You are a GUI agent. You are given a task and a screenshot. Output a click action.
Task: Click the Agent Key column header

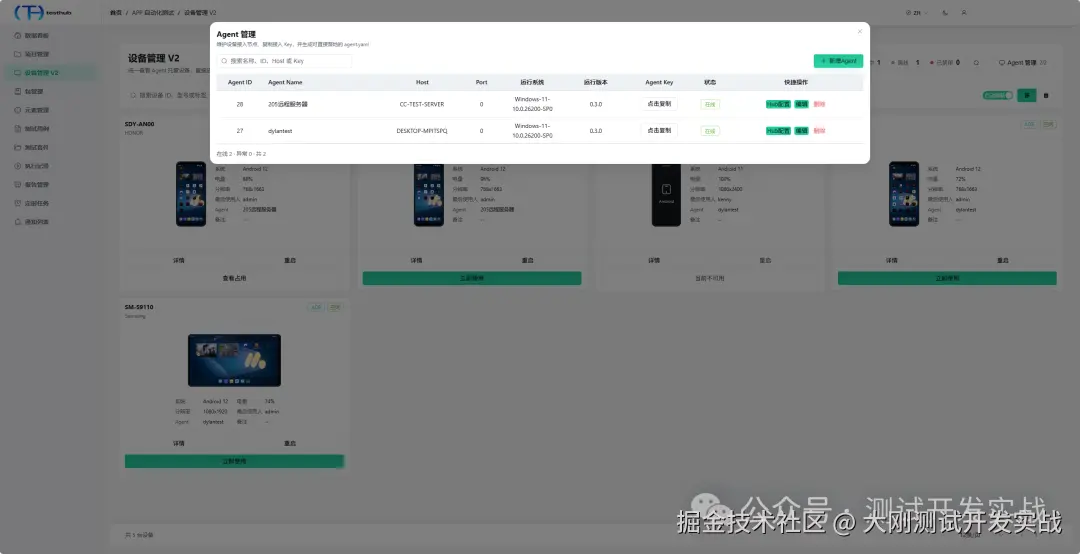click(659, 82)
